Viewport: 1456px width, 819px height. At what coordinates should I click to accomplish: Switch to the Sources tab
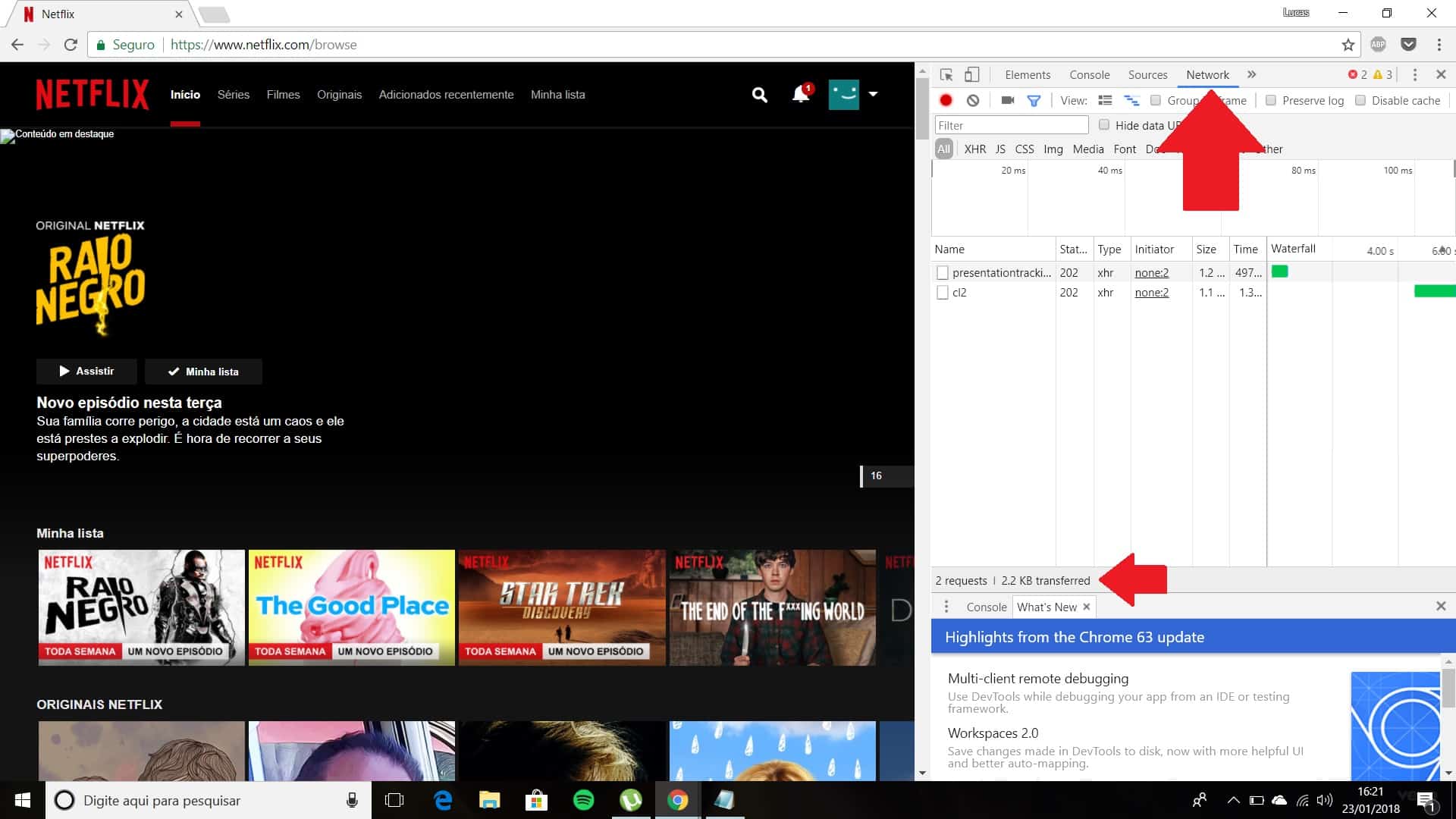[x=1147, y=74]
